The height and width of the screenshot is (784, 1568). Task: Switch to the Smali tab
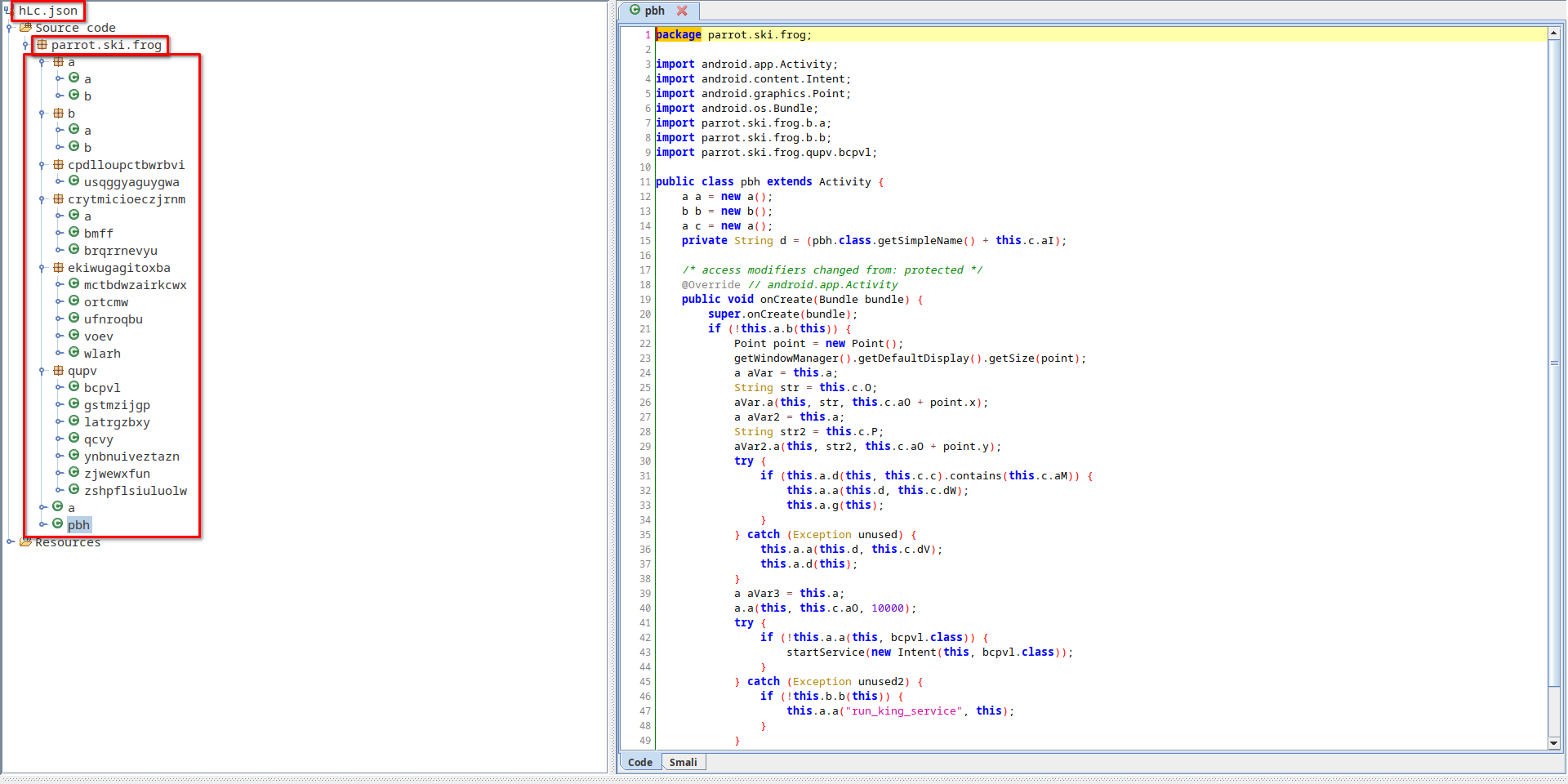(x=683, y=762)
